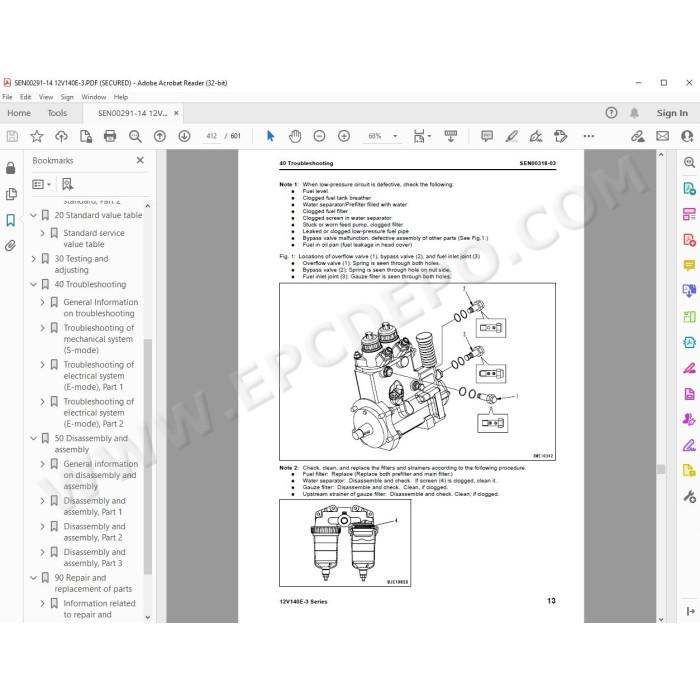Collapse the 40 Troubleshooting bookmark
The width and height of the screenshot is (700, 700).
[33, 284]
